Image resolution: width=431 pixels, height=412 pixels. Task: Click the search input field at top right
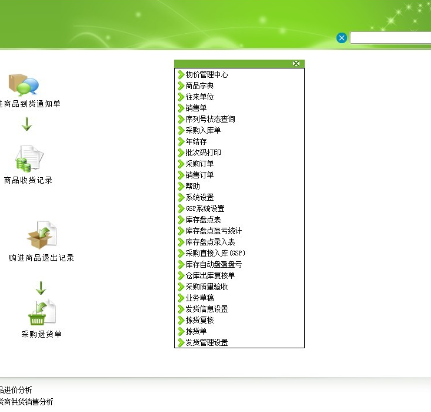390,38
